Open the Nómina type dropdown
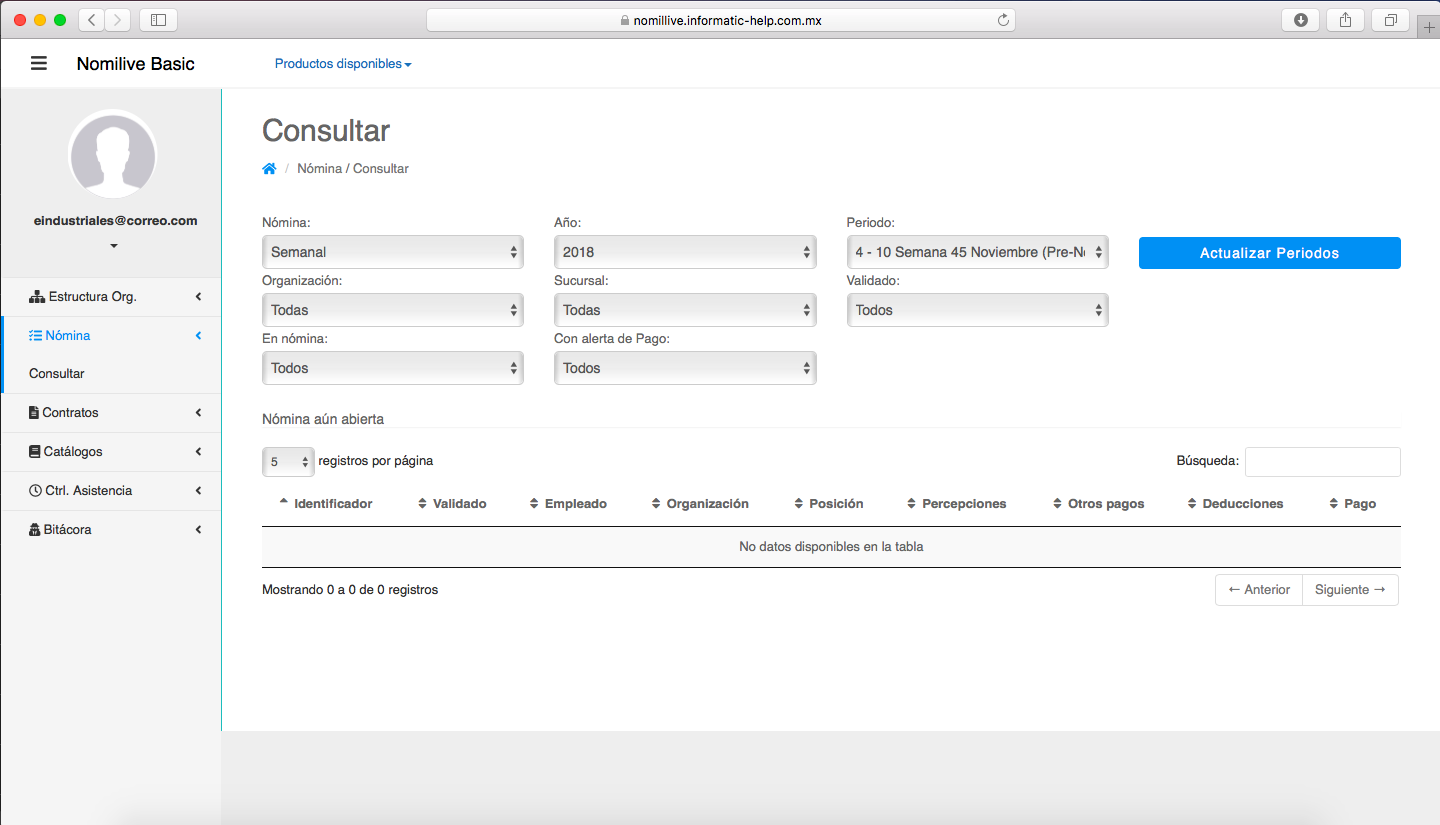This screenshot has width=1440, height=825. tap(392, 252)
